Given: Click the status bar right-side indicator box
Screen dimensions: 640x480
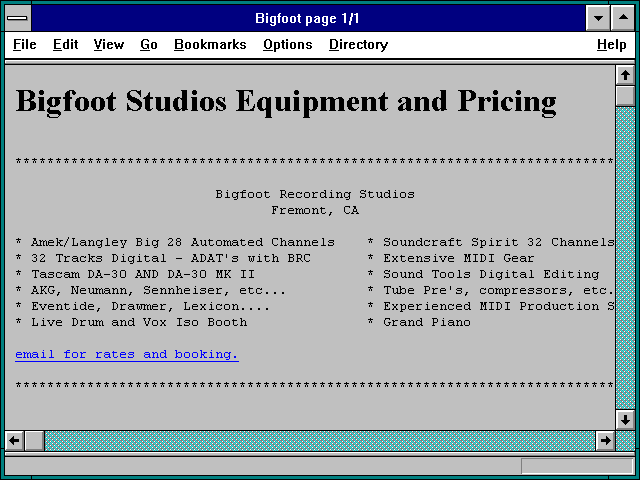Looking at the screenshot, I should tap(577, 466).
